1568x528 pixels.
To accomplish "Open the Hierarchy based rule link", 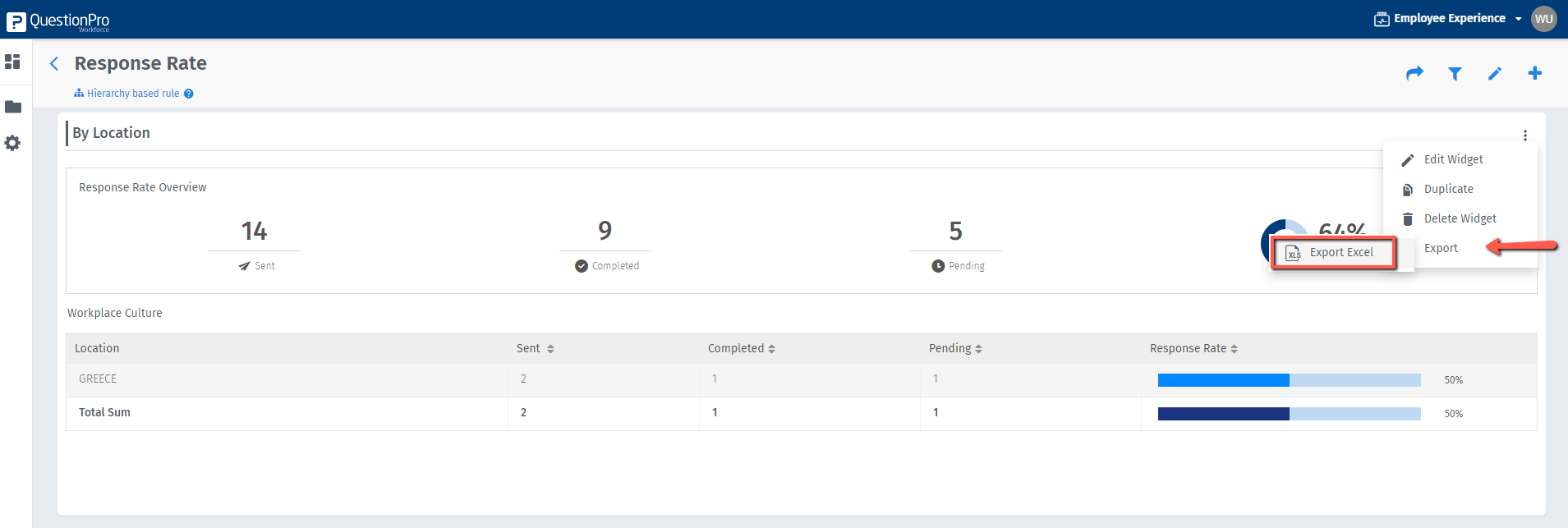I will click(133, 94).
